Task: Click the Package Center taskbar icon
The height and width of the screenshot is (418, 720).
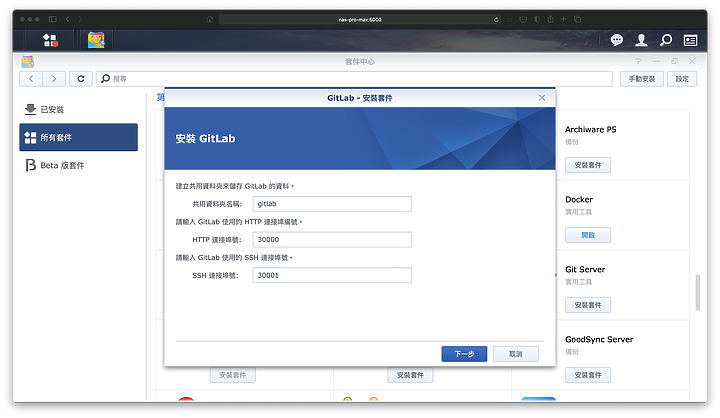Action: pos(96,40)
